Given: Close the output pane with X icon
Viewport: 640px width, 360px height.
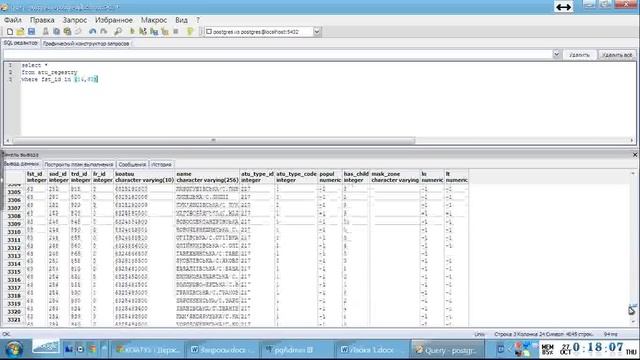Looking at the screenshot, I should (x=635, y=155).
